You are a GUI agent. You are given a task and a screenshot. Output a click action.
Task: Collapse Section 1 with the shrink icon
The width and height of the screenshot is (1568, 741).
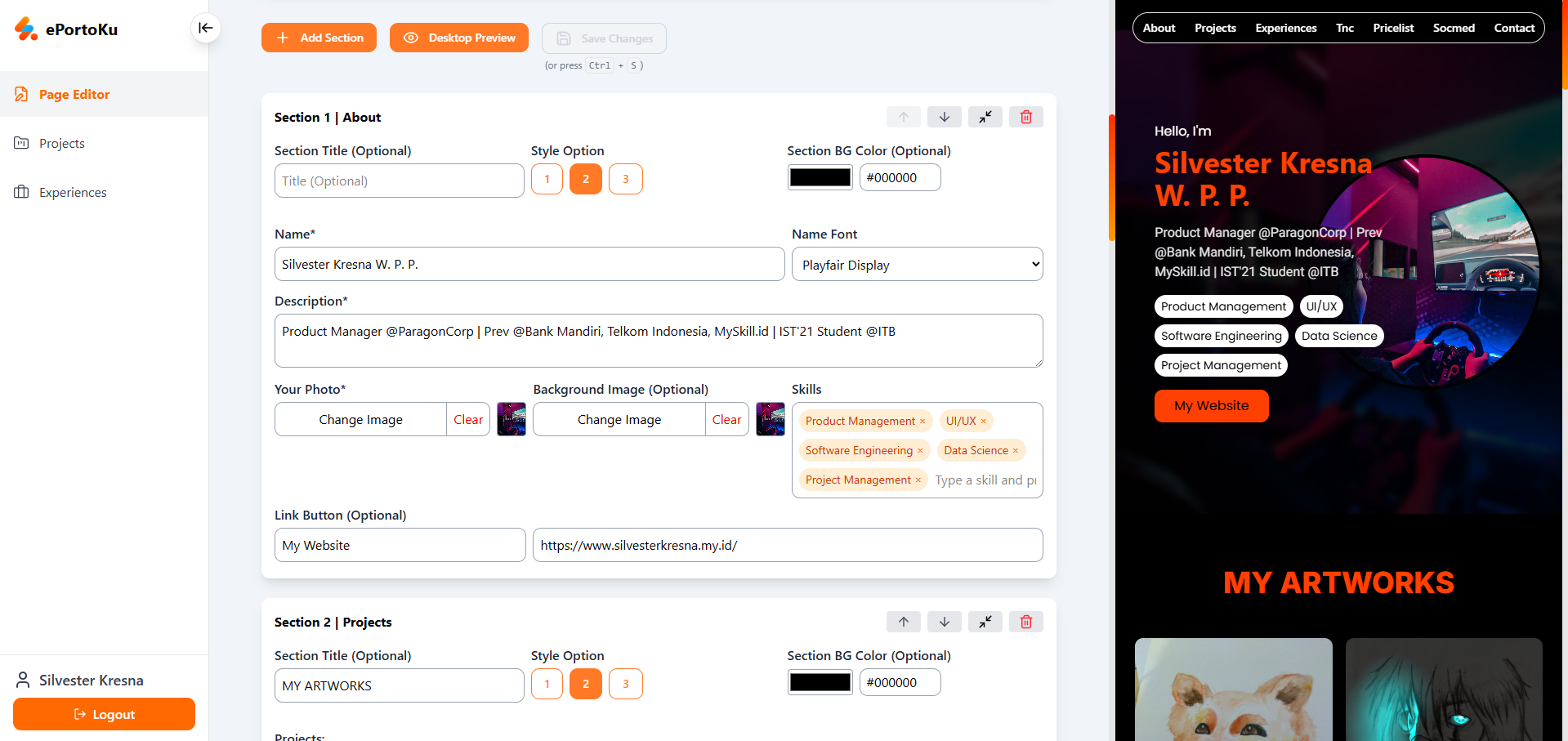985,117
